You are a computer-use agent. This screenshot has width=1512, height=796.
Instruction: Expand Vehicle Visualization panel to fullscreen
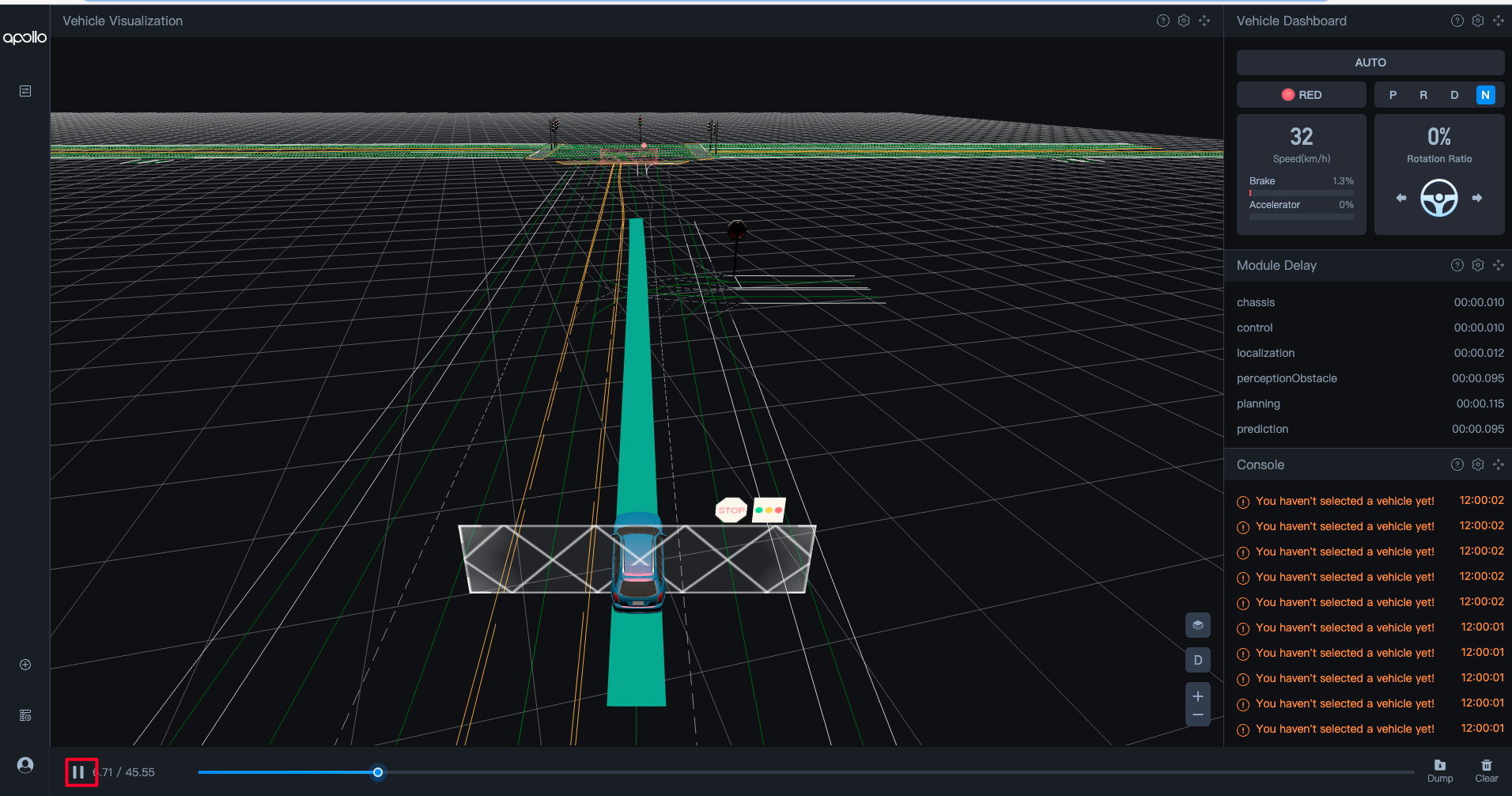pyautogui.click(x=1204, y=21)
